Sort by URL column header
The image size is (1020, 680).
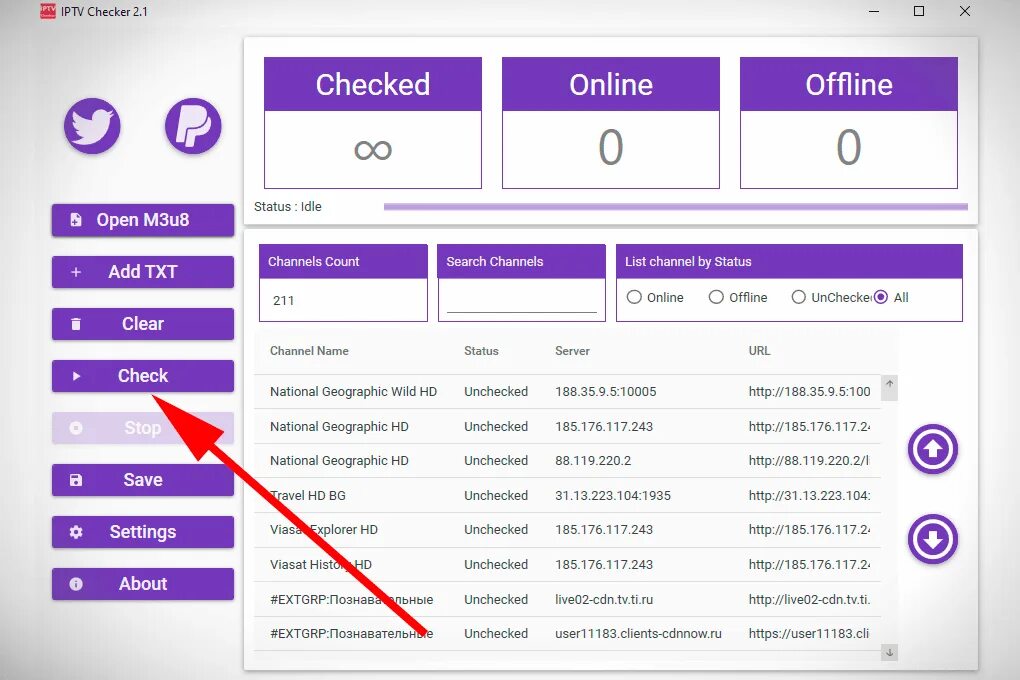pos(759,351)
